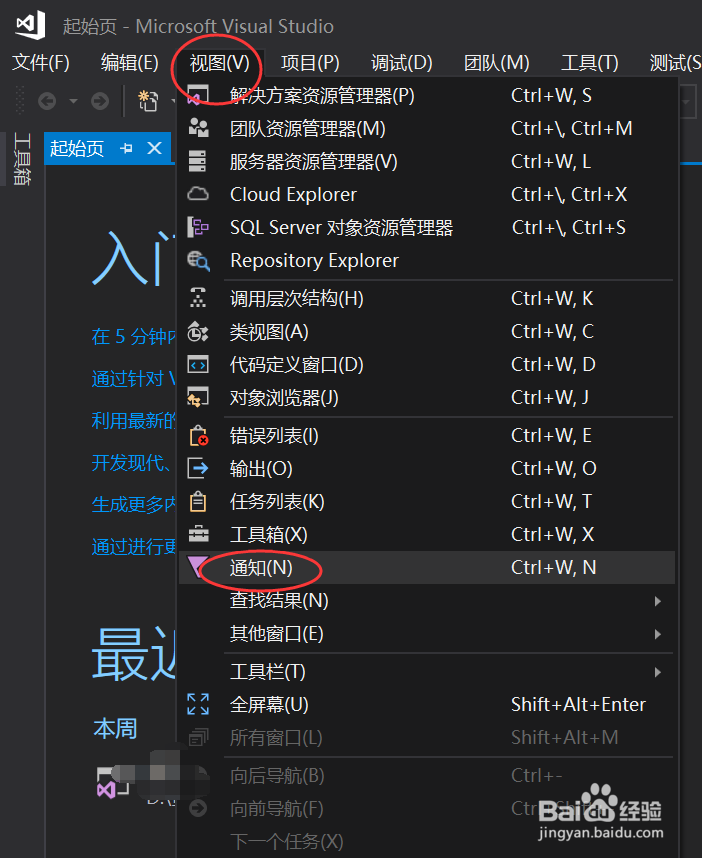Click link starting with 通过针对
The image size is (702, 858).
134,378
